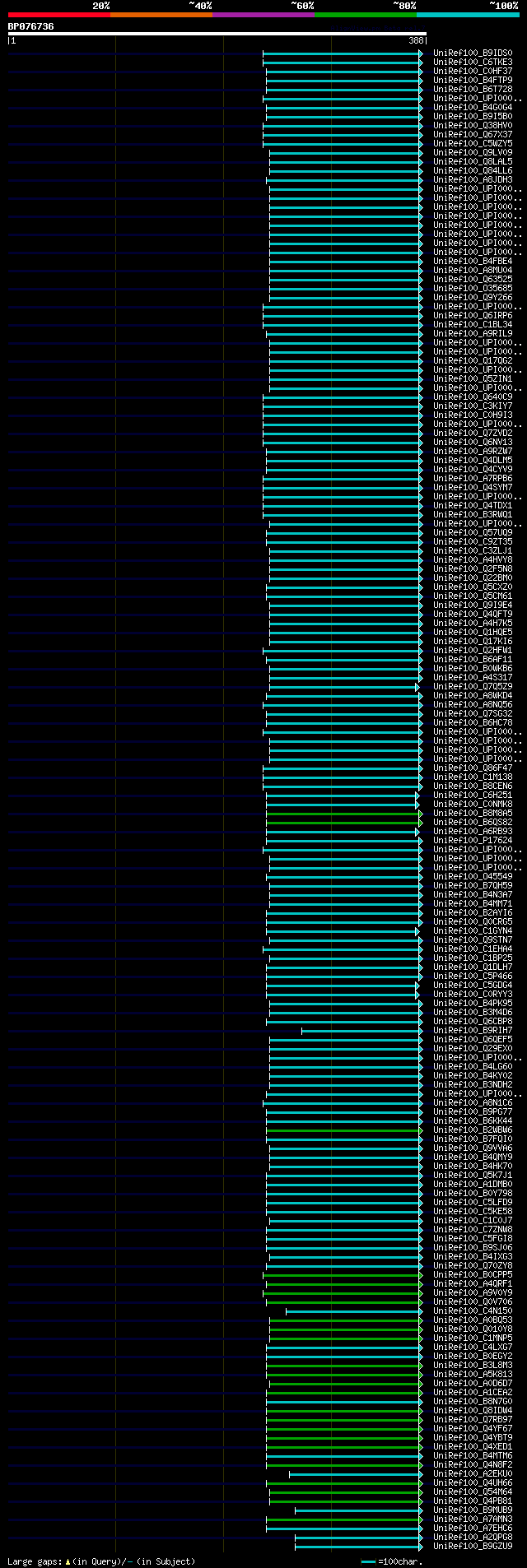Select the UniRef100_B8M8A5 hit label
The image size is (527, 1568).
coord(473,813)
